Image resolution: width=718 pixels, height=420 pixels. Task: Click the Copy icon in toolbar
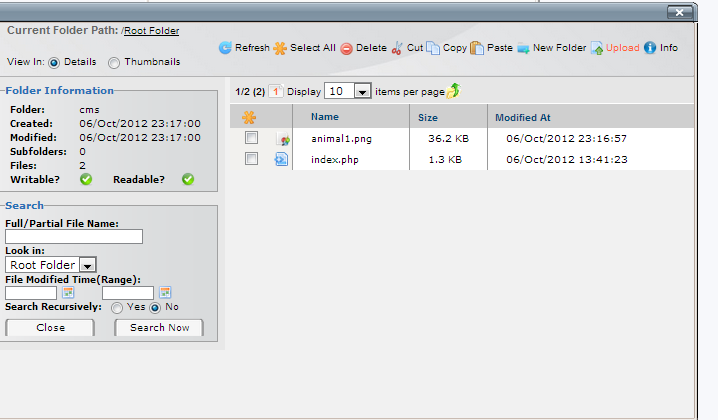pyautogui.click(x=433, y=48)
